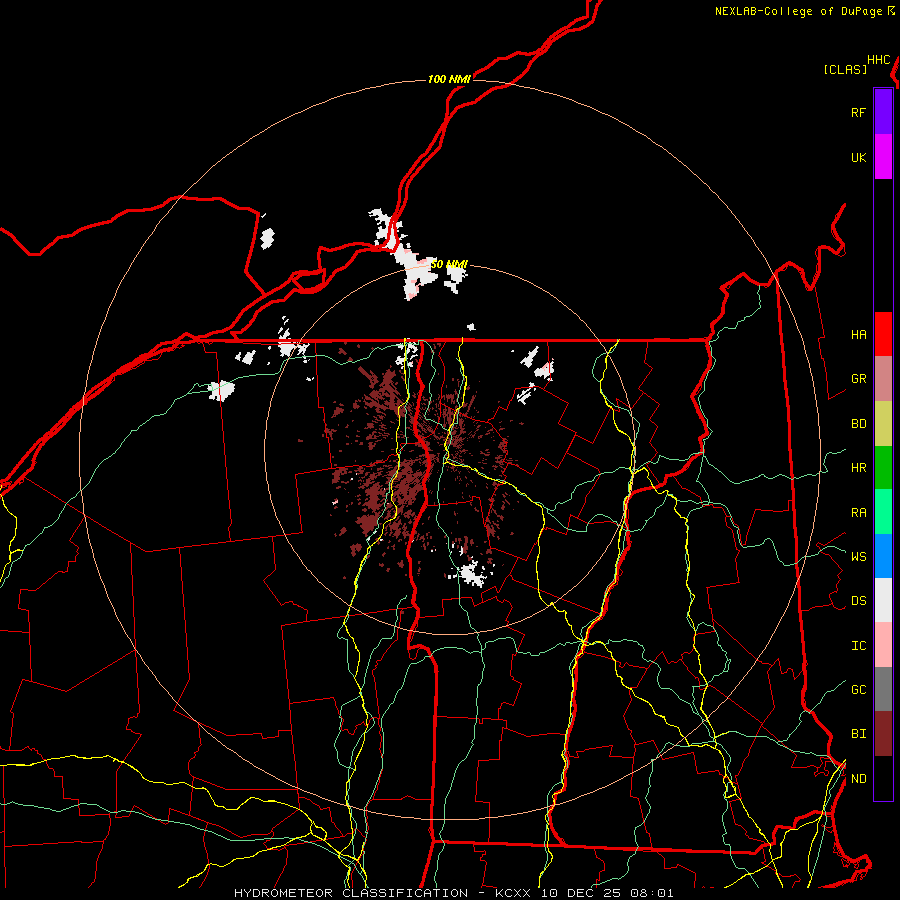900x900 pixels.
Task: Click the GC gray legend swatch
Action: 883,689
